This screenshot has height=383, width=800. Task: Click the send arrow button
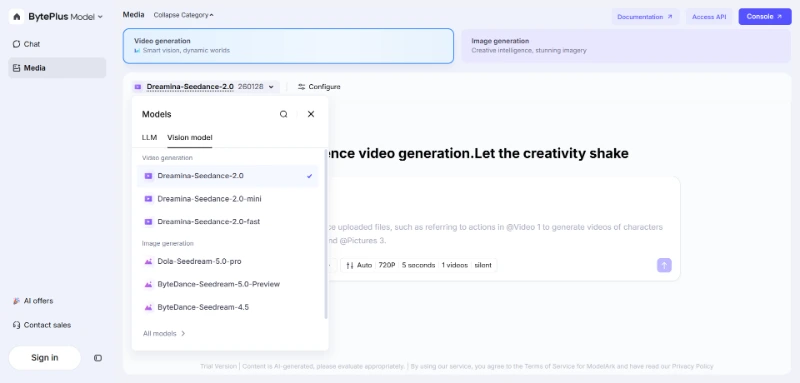point(664,265)
